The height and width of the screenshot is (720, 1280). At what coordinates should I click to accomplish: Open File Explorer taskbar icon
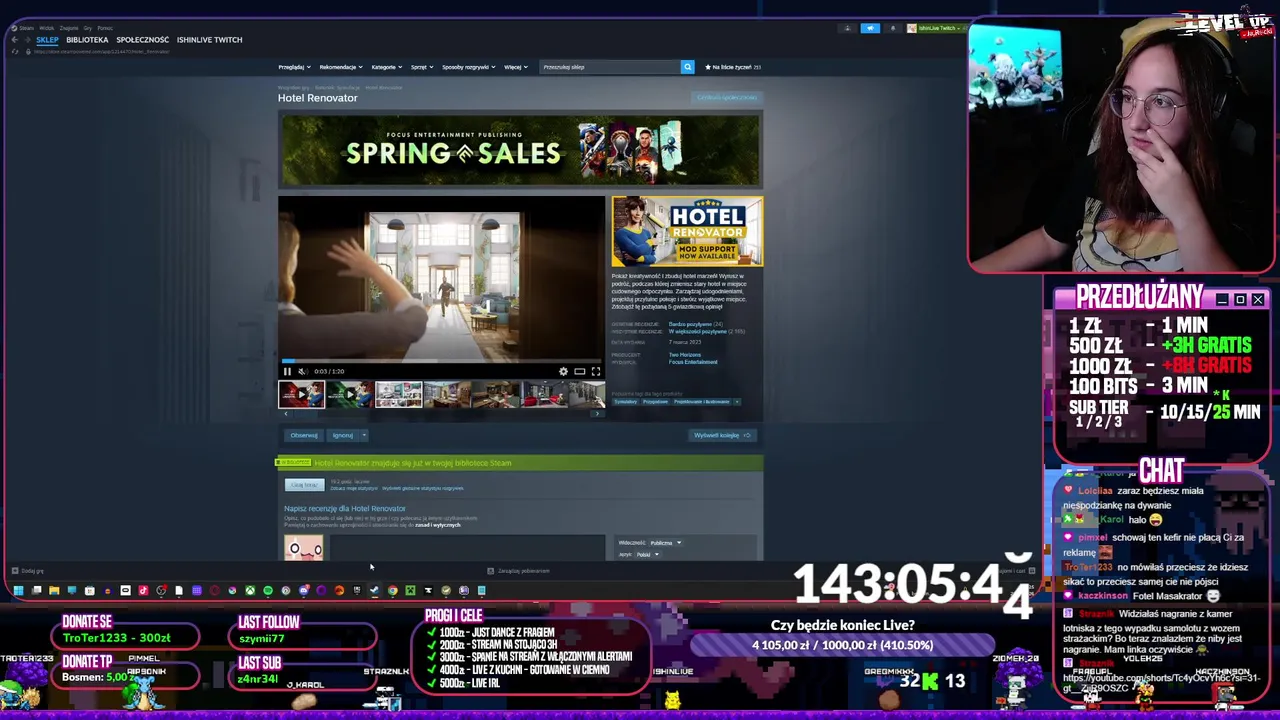(x=54, y=591)
